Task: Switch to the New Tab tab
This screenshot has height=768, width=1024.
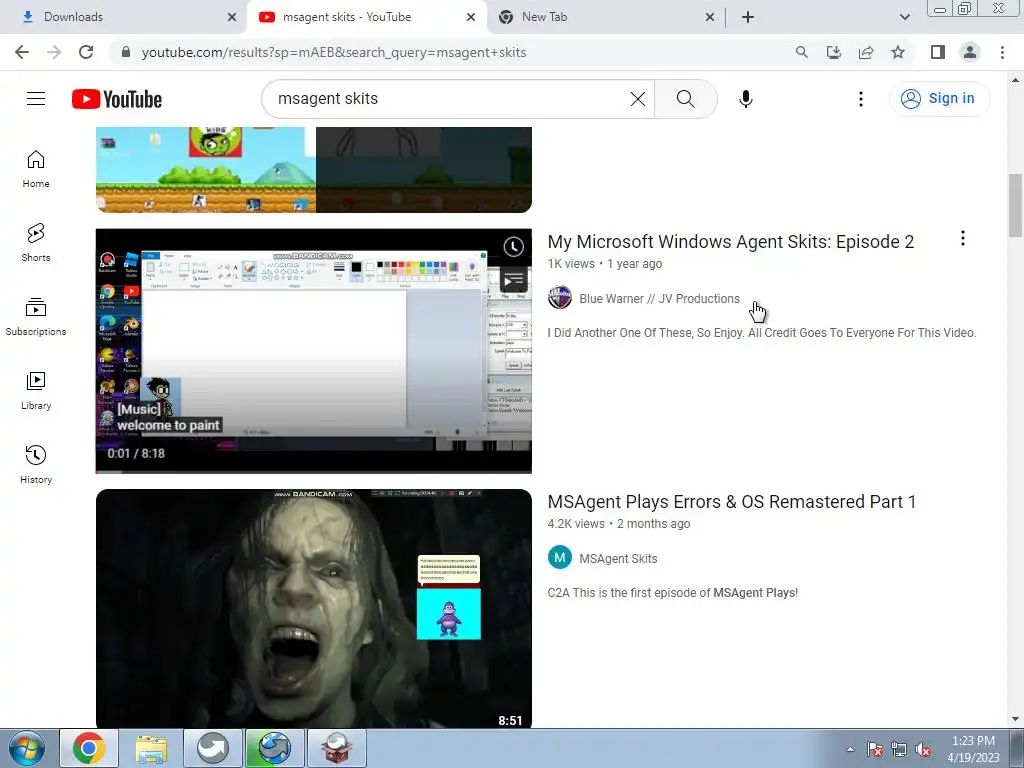Action: coord(606,17)
